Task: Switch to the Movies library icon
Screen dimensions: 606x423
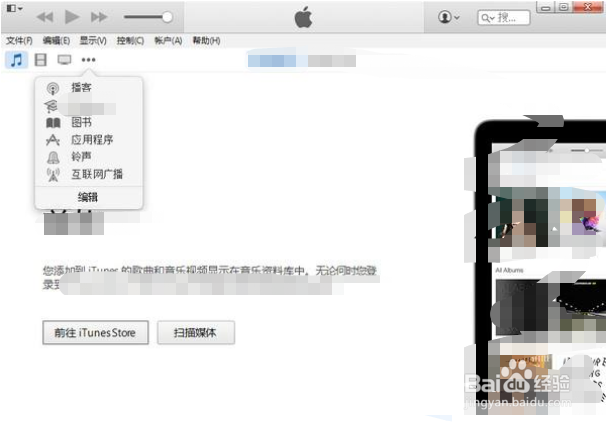Action: coord(41,60)
